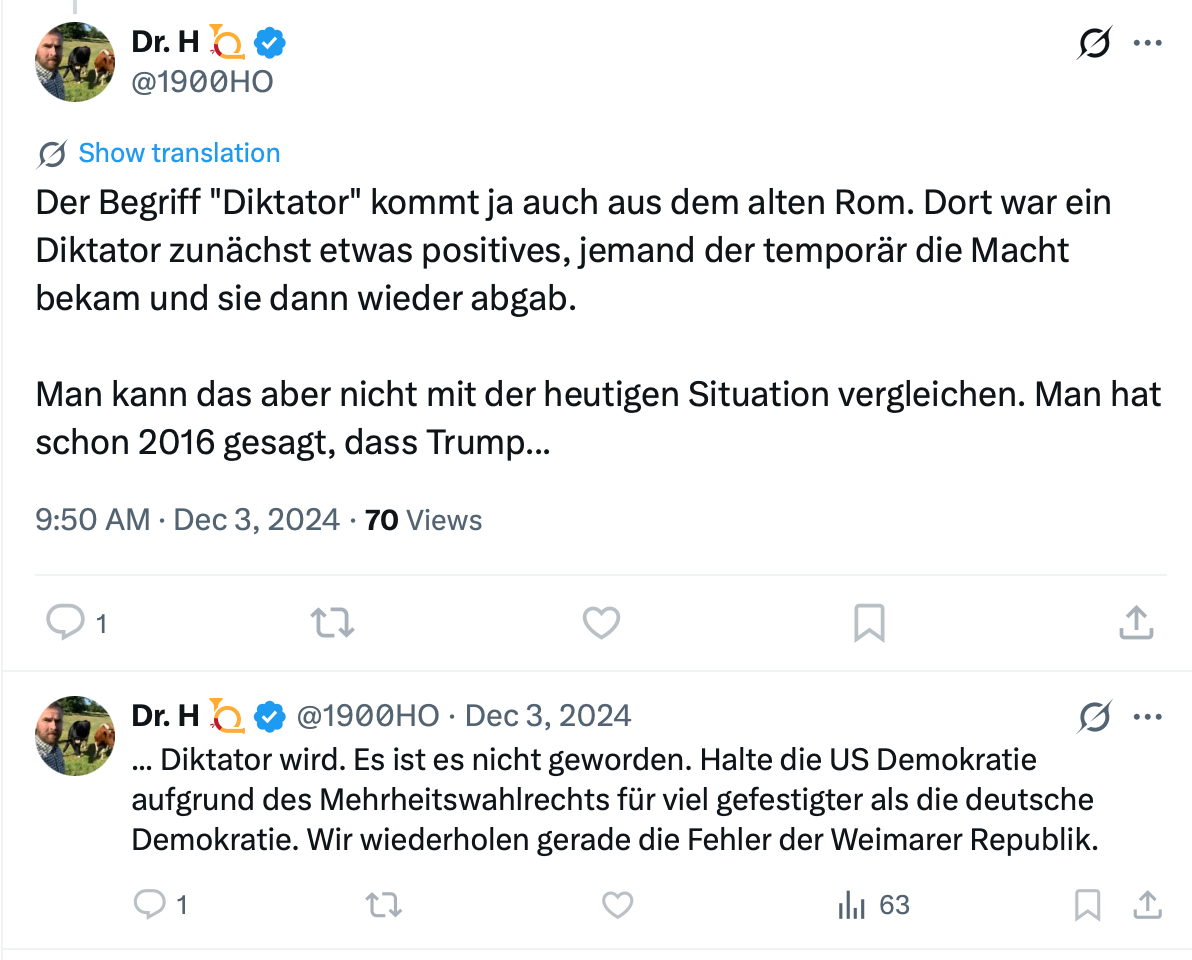Repost the main tweet about Diktator
Screen dimensions: 1192x960
332,623
